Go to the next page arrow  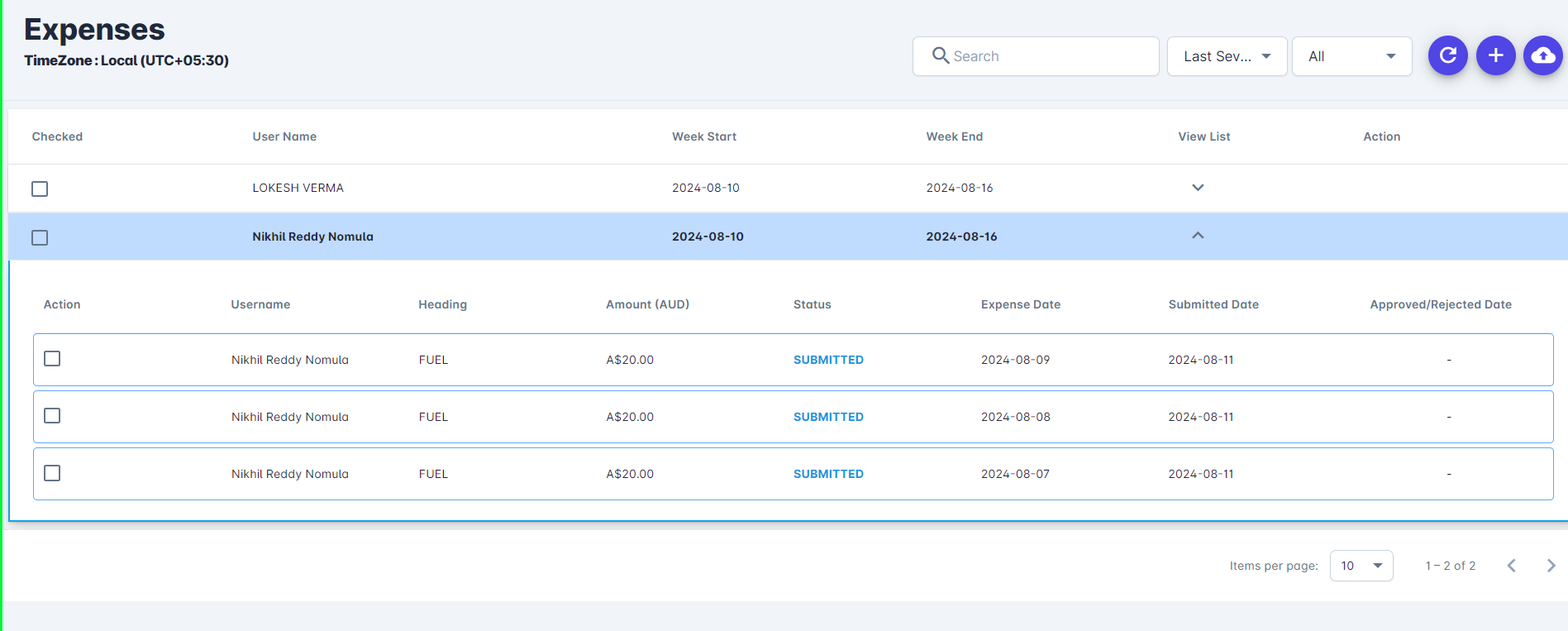tap(1551, 566)
